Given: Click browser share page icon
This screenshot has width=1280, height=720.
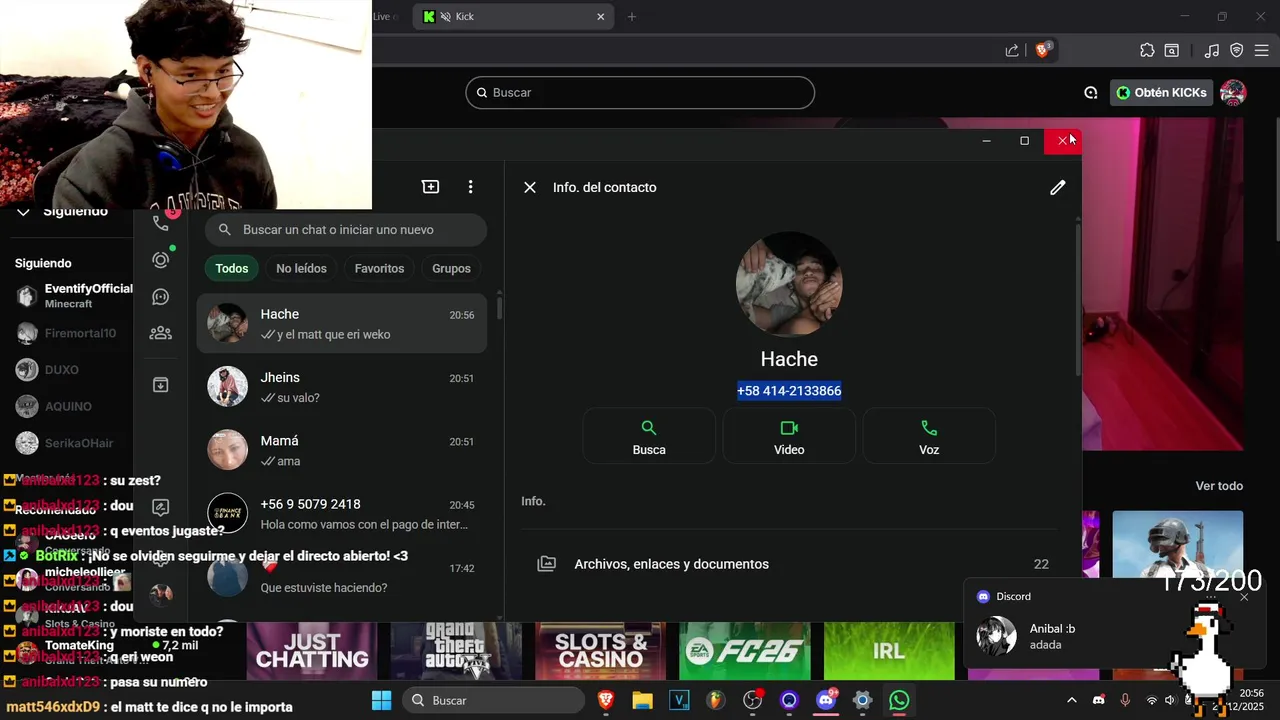Looking at the screenshot, I should (x=1012, y=50).
